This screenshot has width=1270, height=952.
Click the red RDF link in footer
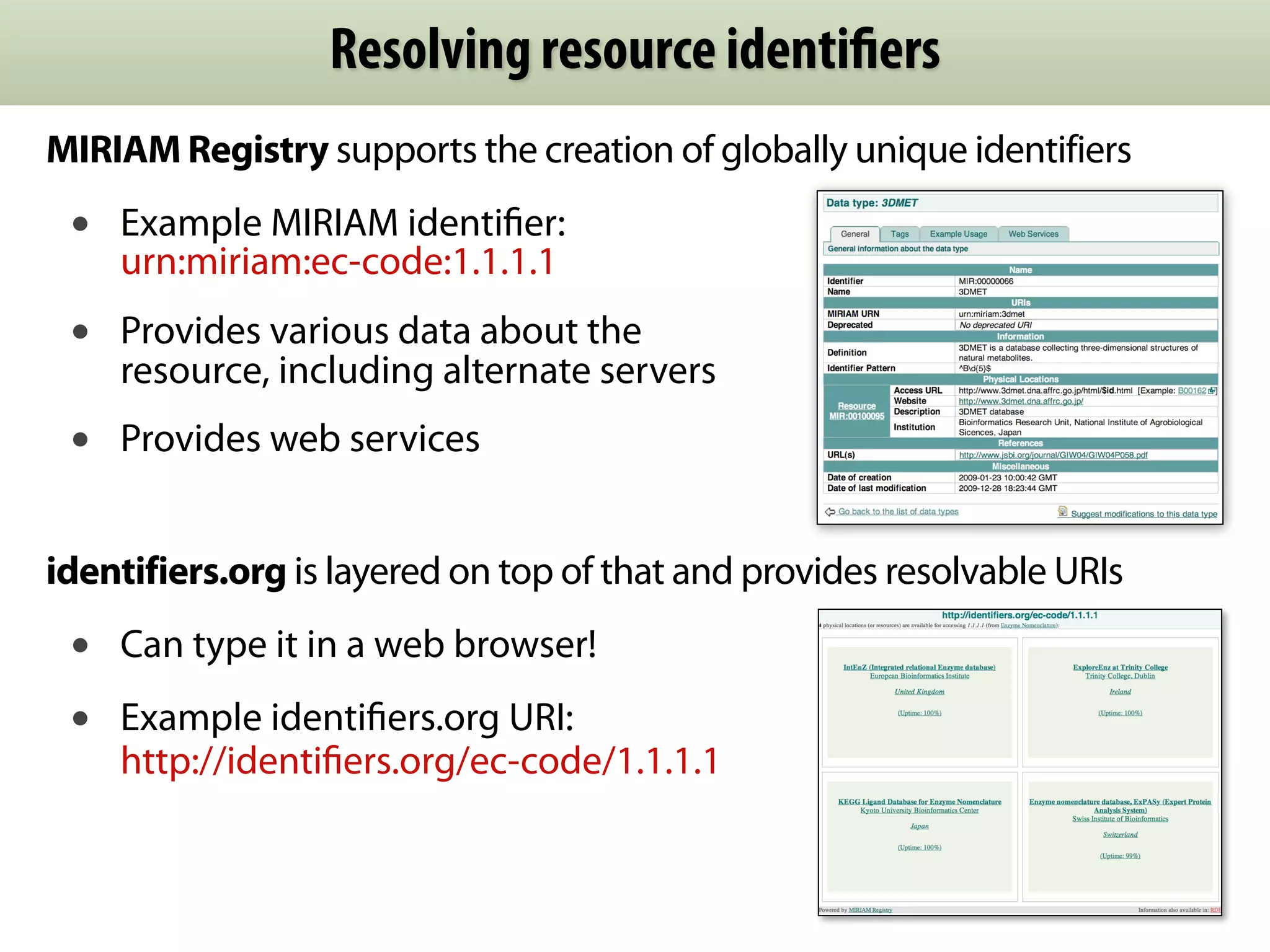point(1215,910)
